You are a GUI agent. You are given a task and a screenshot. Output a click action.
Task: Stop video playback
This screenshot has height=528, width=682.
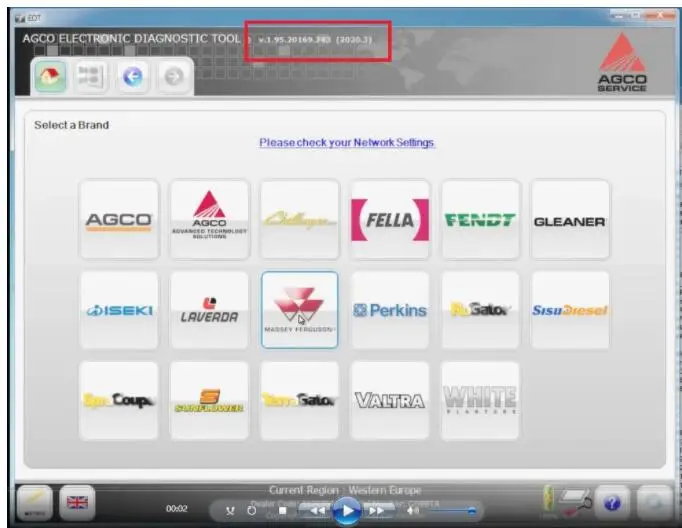(282, 511)
